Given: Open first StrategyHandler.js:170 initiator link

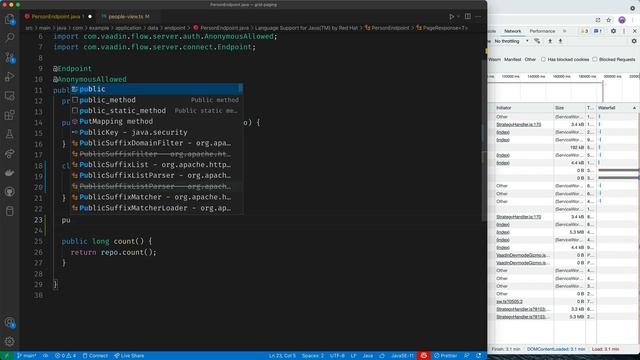Looking at the screenshot, I should tap(518, 124).
